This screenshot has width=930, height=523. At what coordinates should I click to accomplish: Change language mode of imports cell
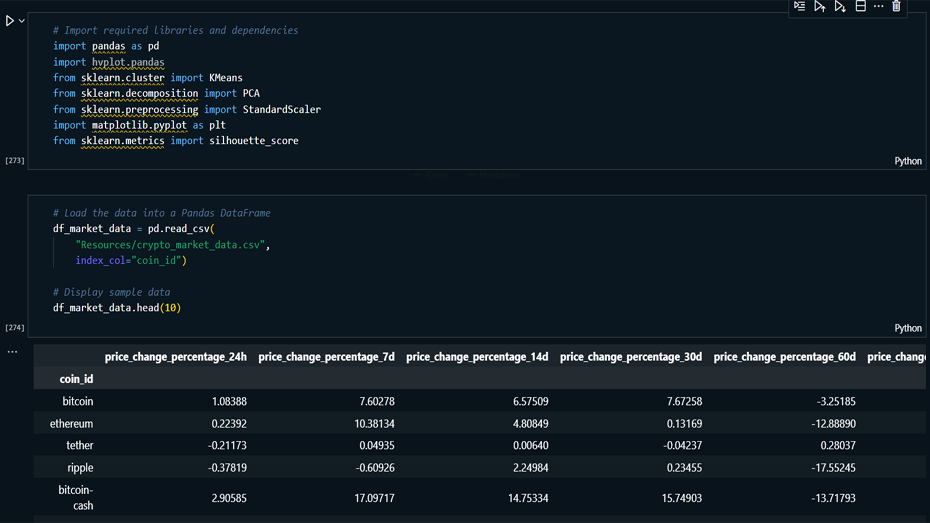pos(907,161)
